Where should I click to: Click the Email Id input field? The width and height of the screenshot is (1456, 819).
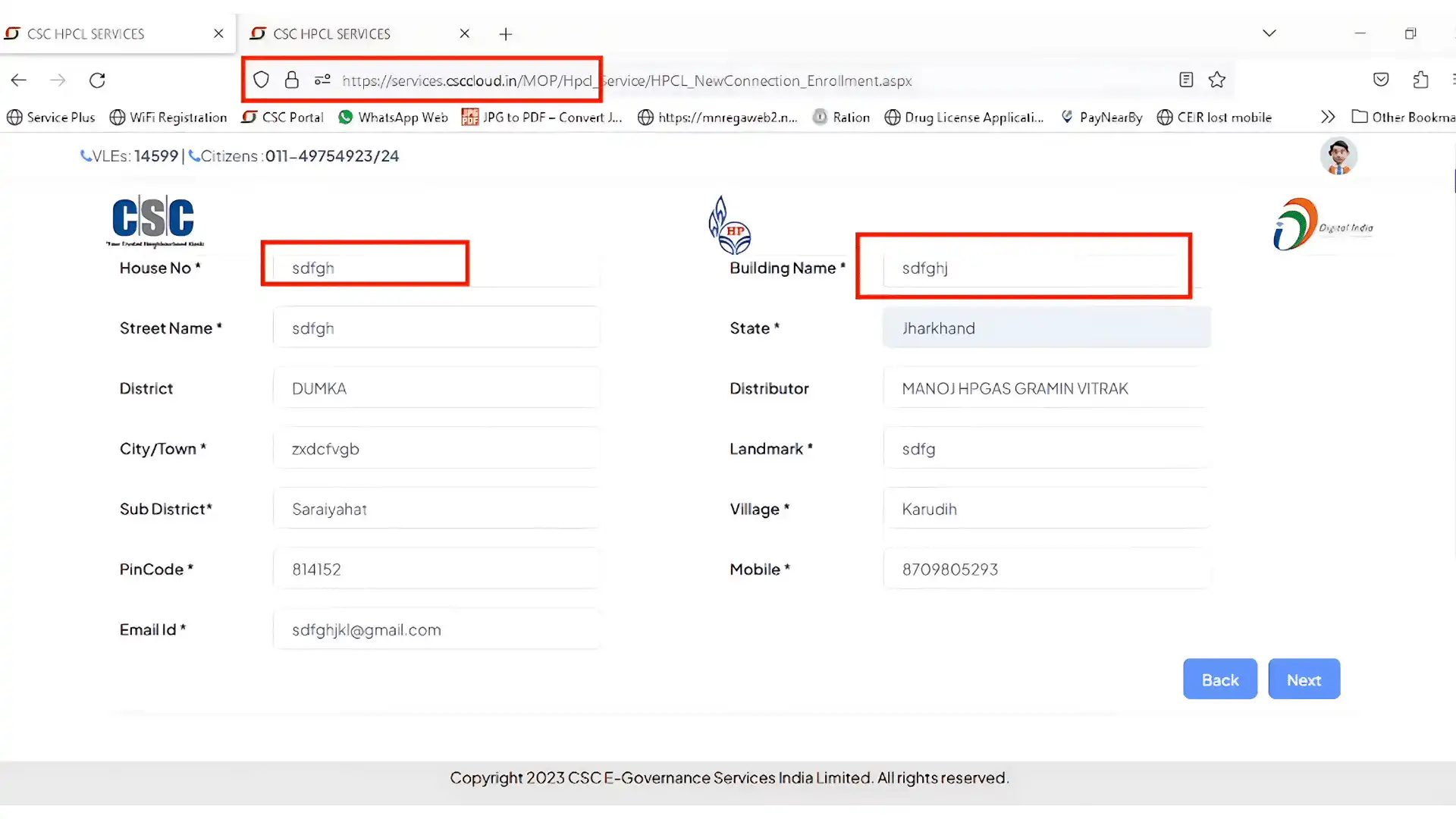point(436,629)
